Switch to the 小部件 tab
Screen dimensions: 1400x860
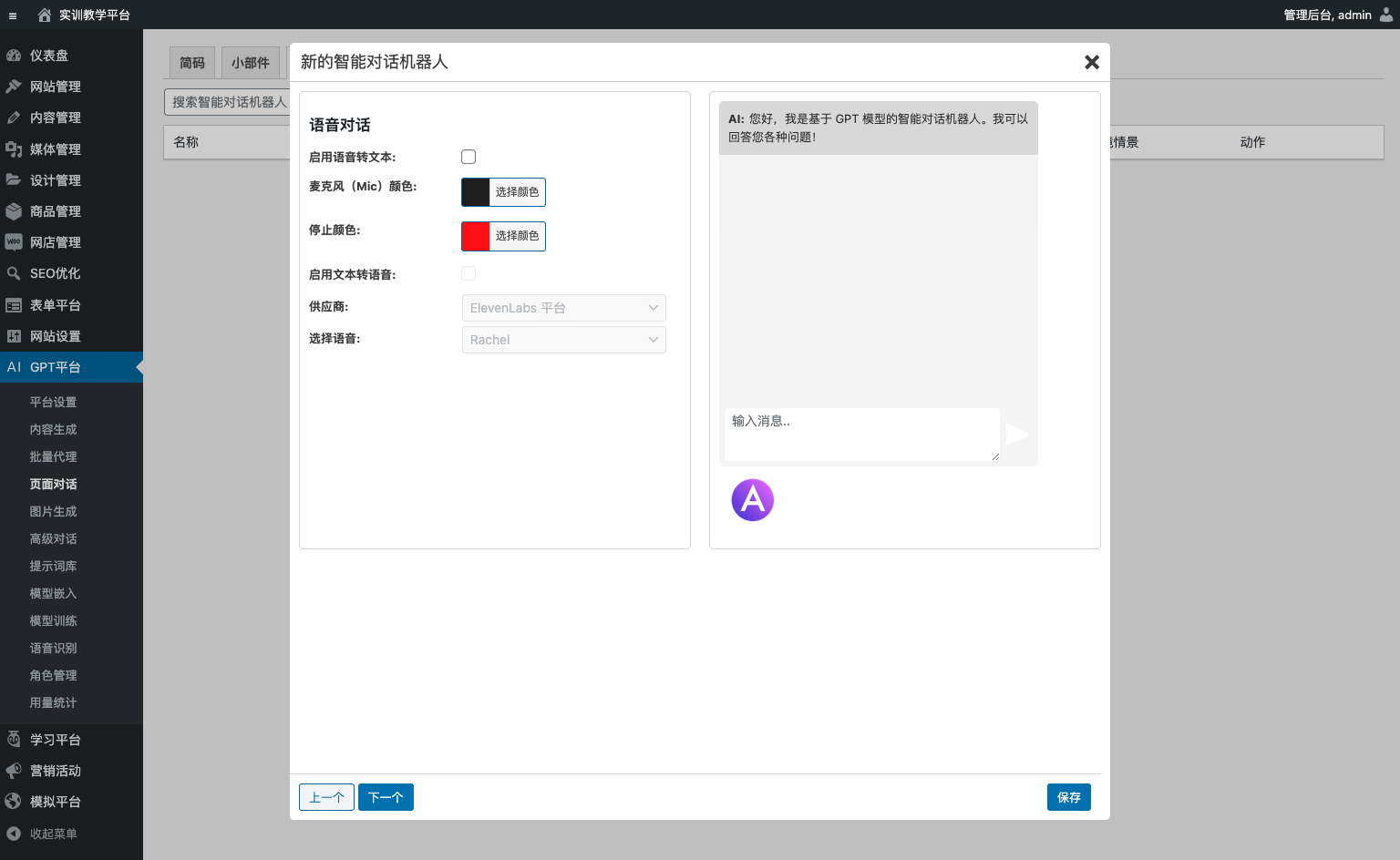(x=251, y=63)
